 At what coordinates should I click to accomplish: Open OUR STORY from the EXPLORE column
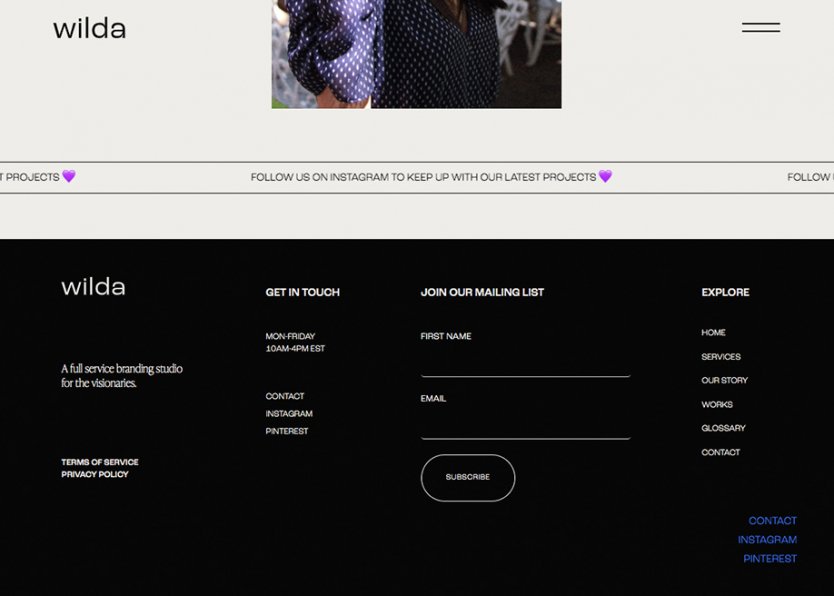click(x=723, y=380)
